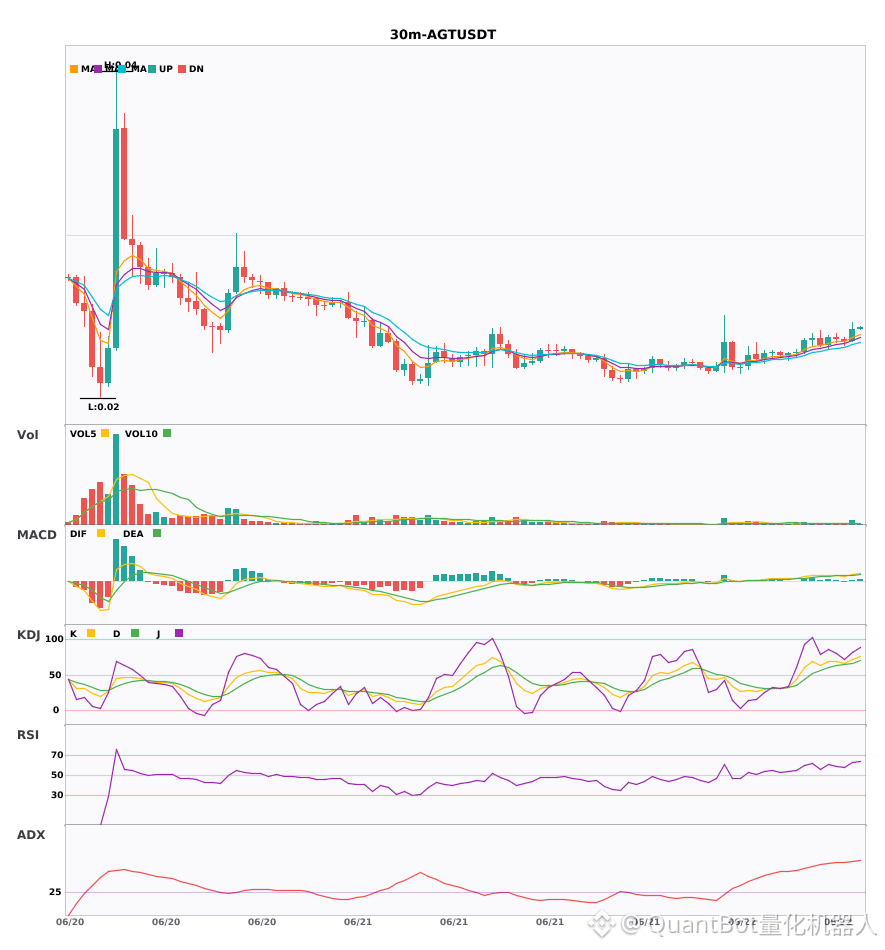Click the RSI axis value 70
The height and width of the screenshot is (950, 885).
click(x=57, y=755)
